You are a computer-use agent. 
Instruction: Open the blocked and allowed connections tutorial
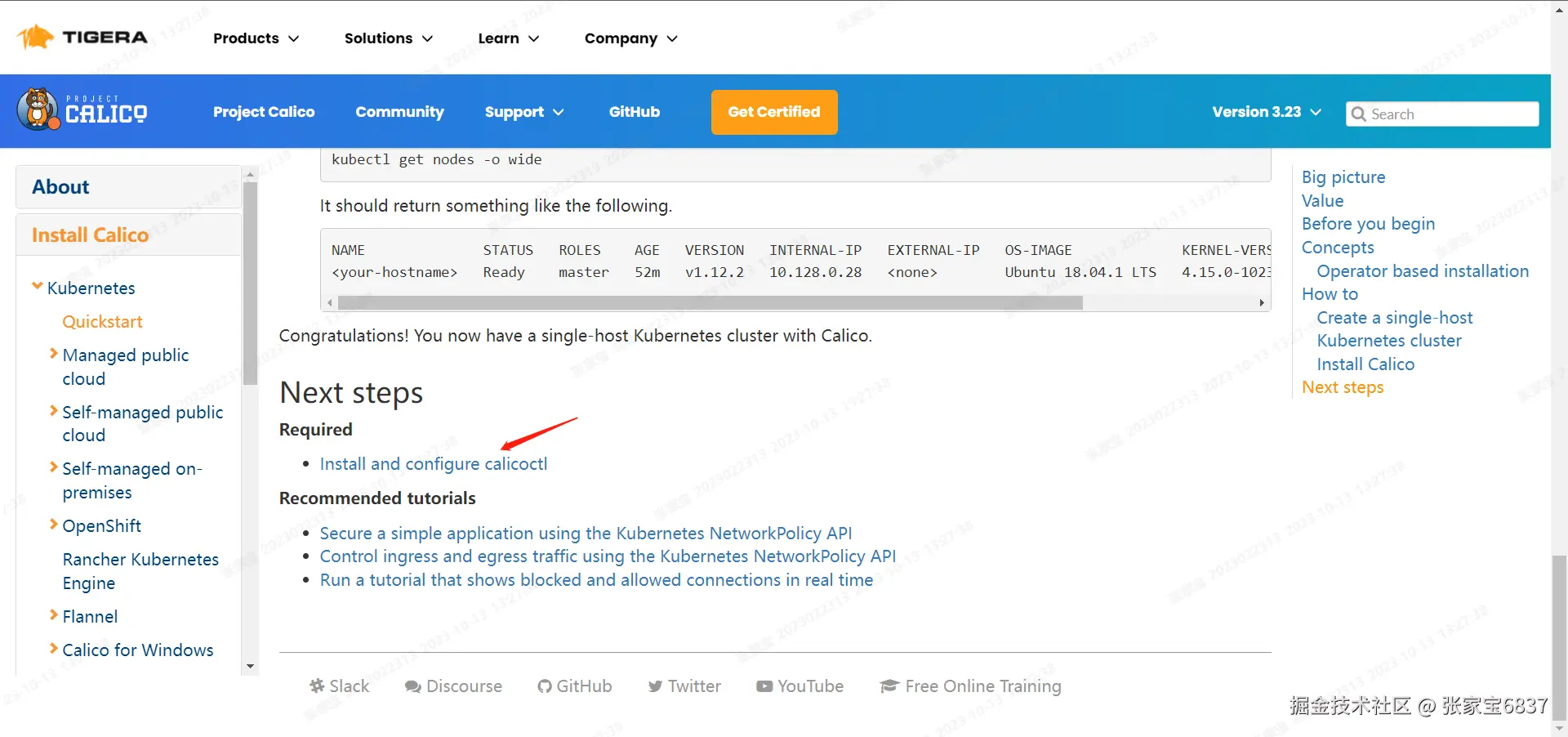click(596, 580)
